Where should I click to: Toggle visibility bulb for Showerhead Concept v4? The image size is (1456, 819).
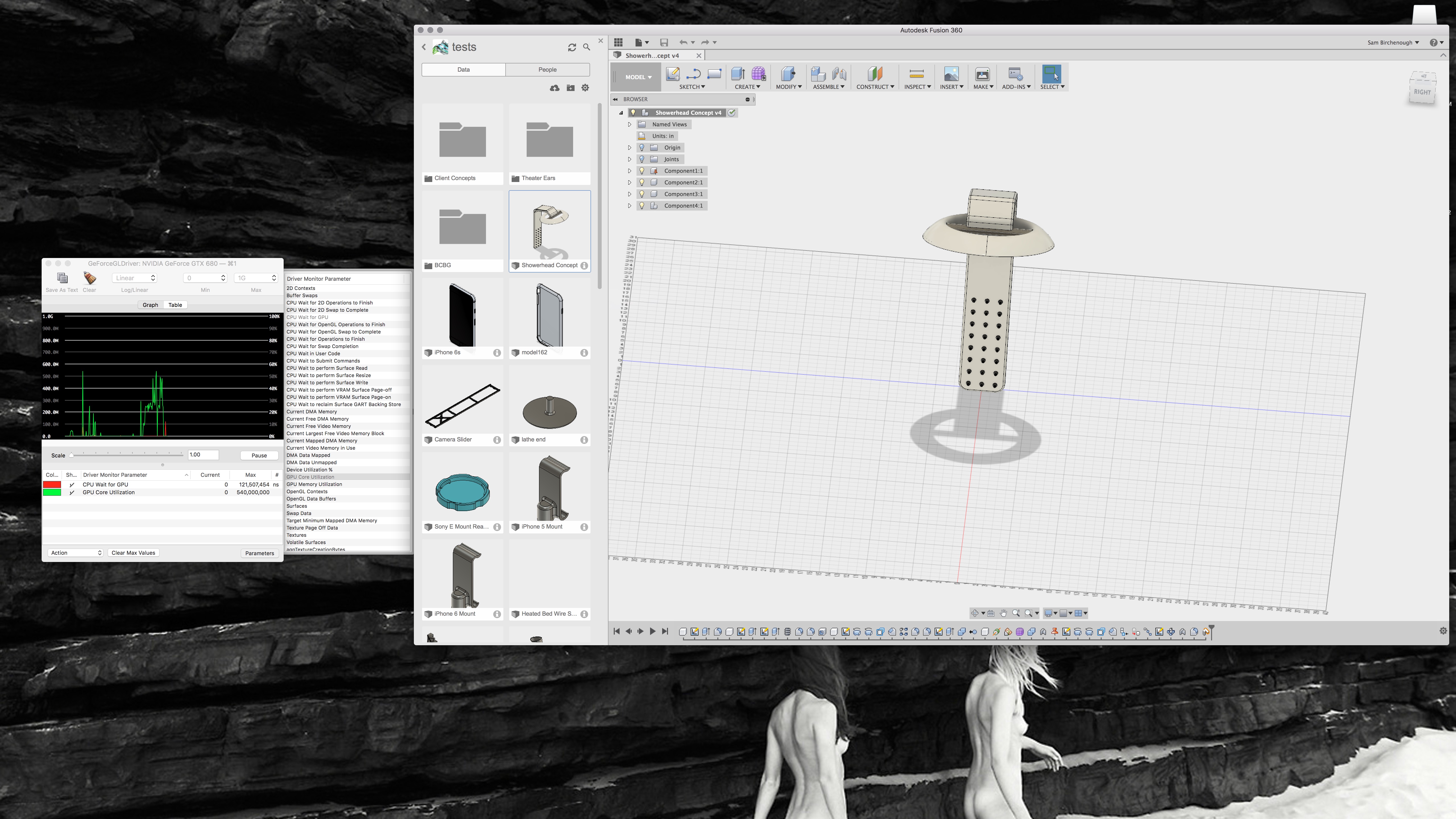point(633,113)
